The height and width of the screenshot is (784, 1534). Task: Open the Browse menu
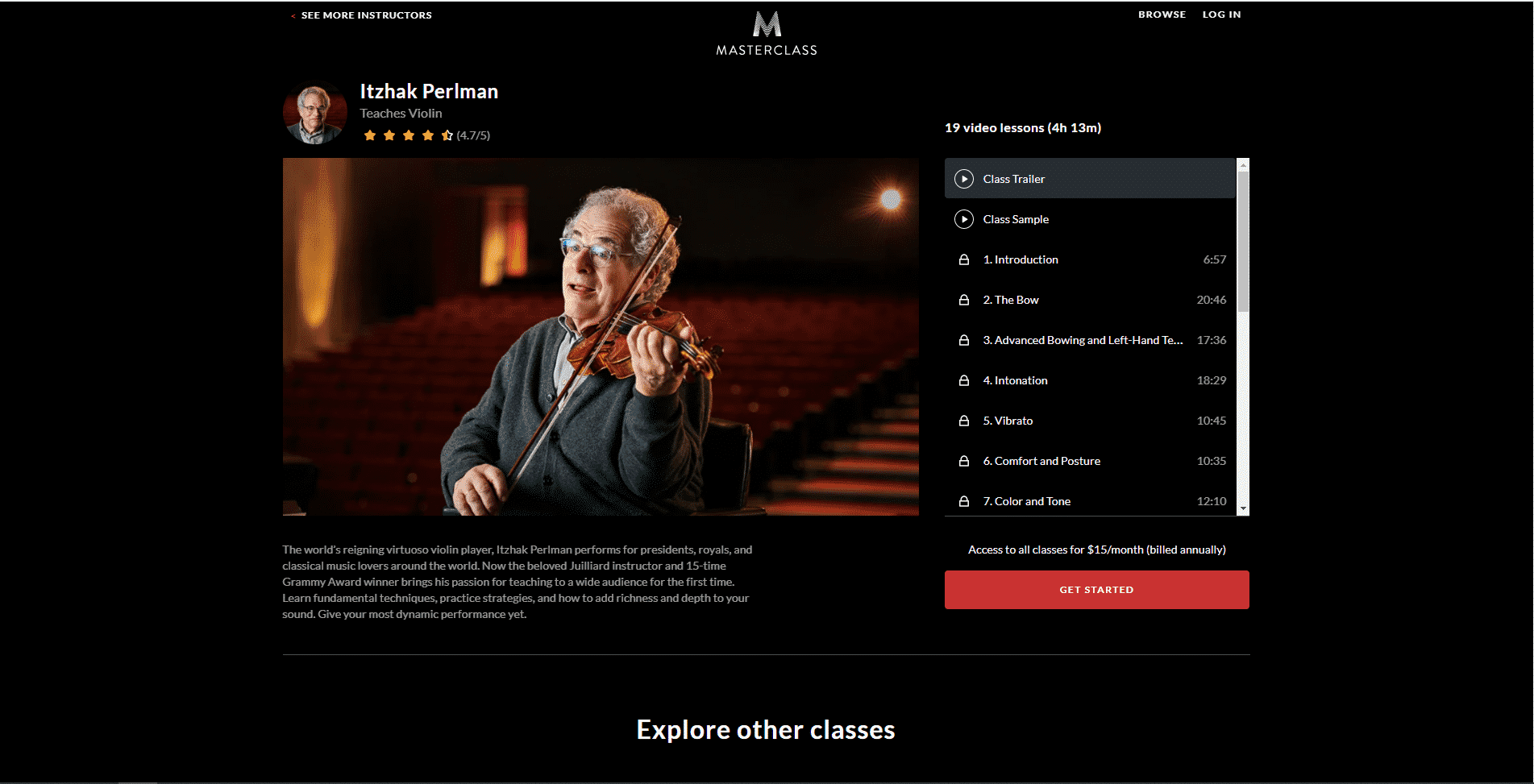[x=1162, y=15]
